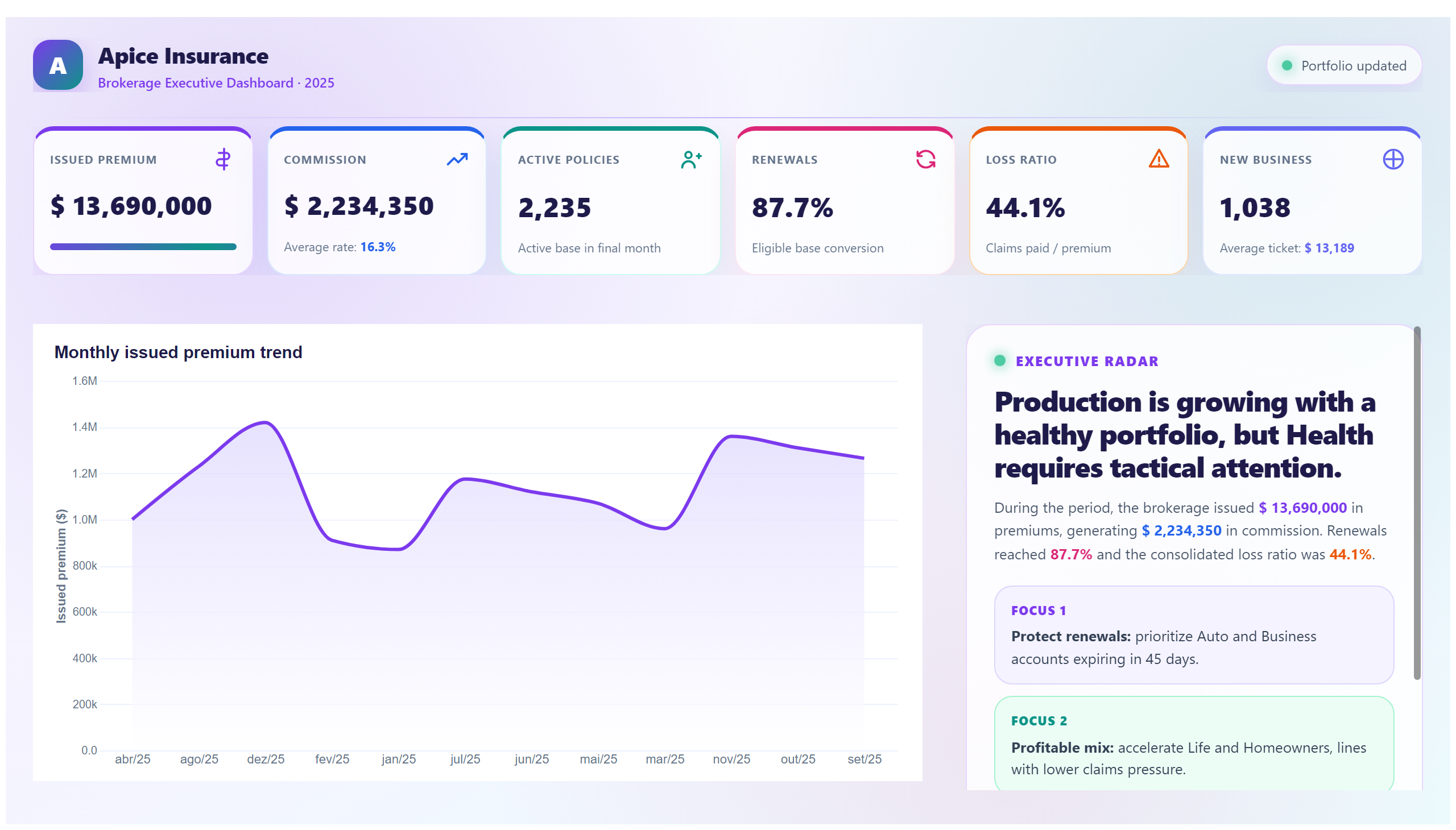
Task: Click the 2,235 active policies value
Action: (x=555, y=208)
